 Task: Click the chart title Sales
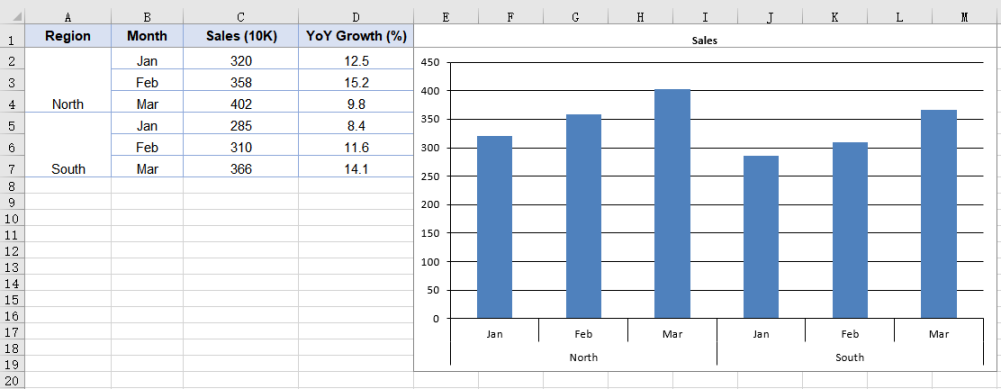705,40
